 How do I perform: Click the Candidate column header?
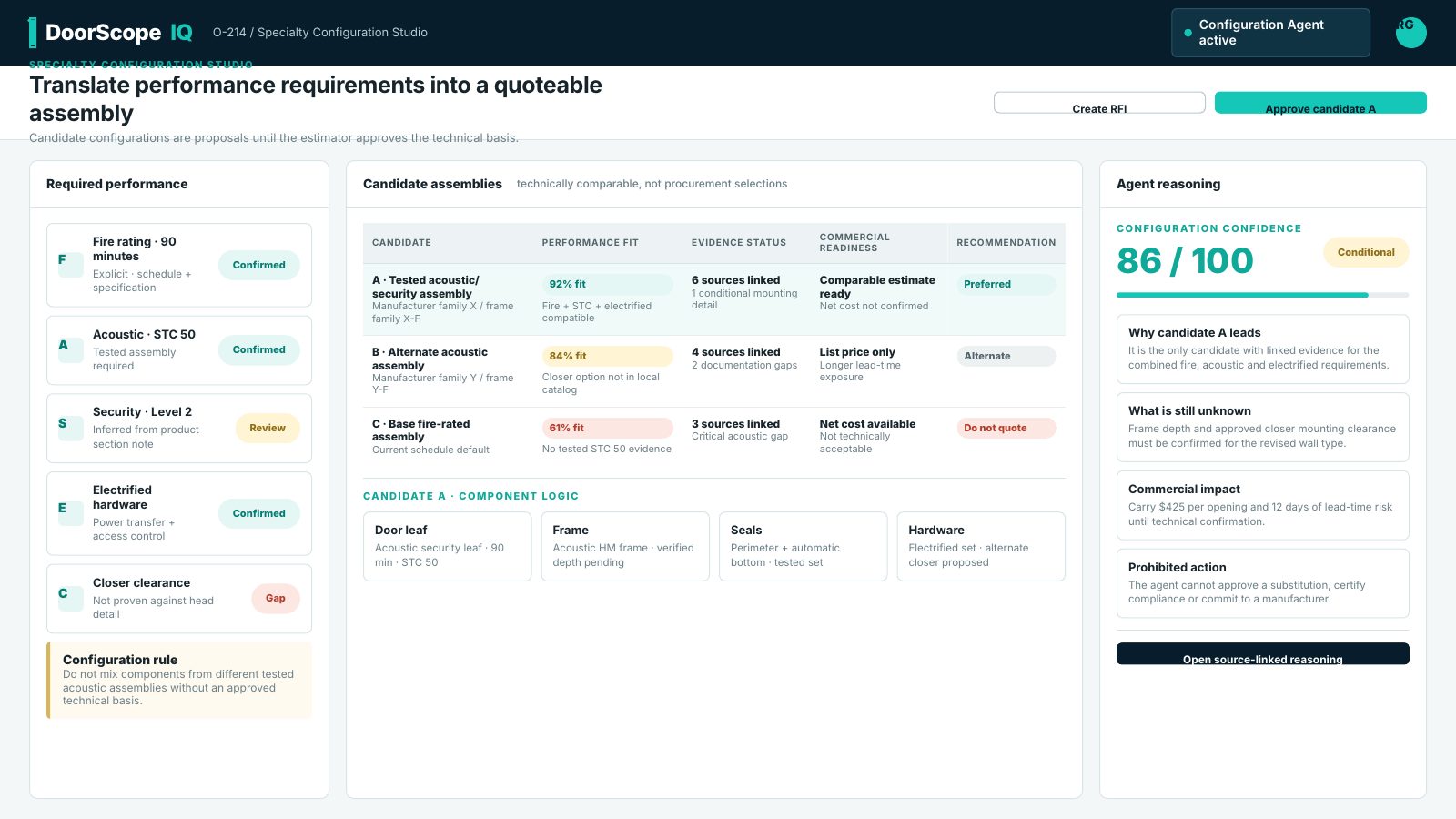tap(401, 243)
